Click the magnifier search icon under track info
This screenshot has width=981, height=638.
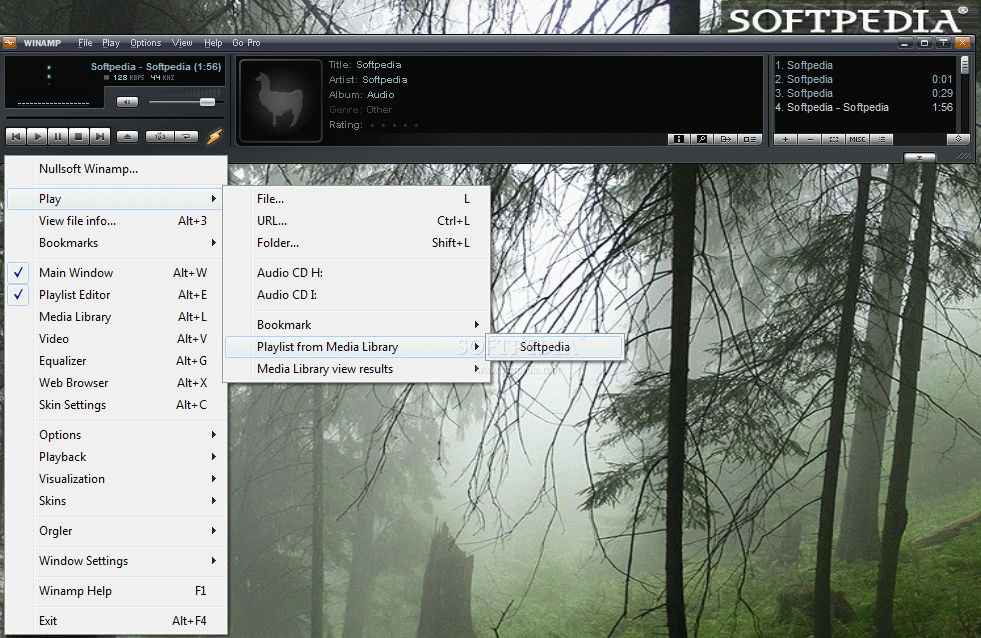coord(702,139)
